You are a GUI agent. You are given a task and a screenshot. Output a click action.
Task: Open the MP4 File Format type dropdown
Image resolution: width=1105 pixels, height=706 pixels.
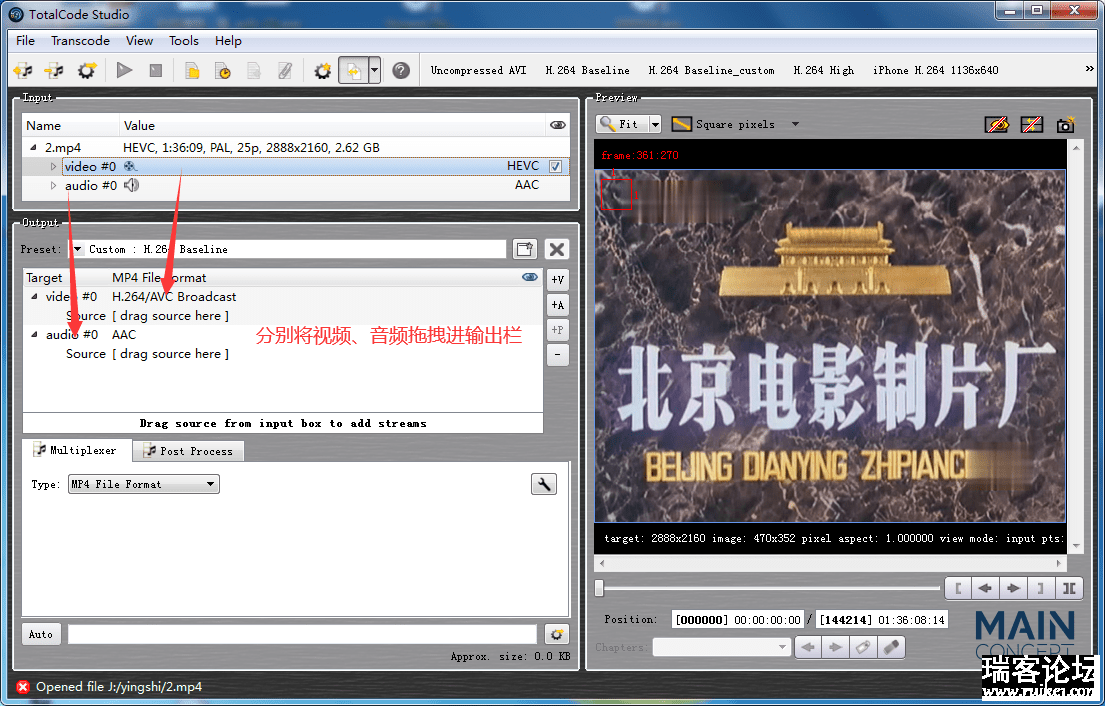pyautogui.click(x=144, y=484)
